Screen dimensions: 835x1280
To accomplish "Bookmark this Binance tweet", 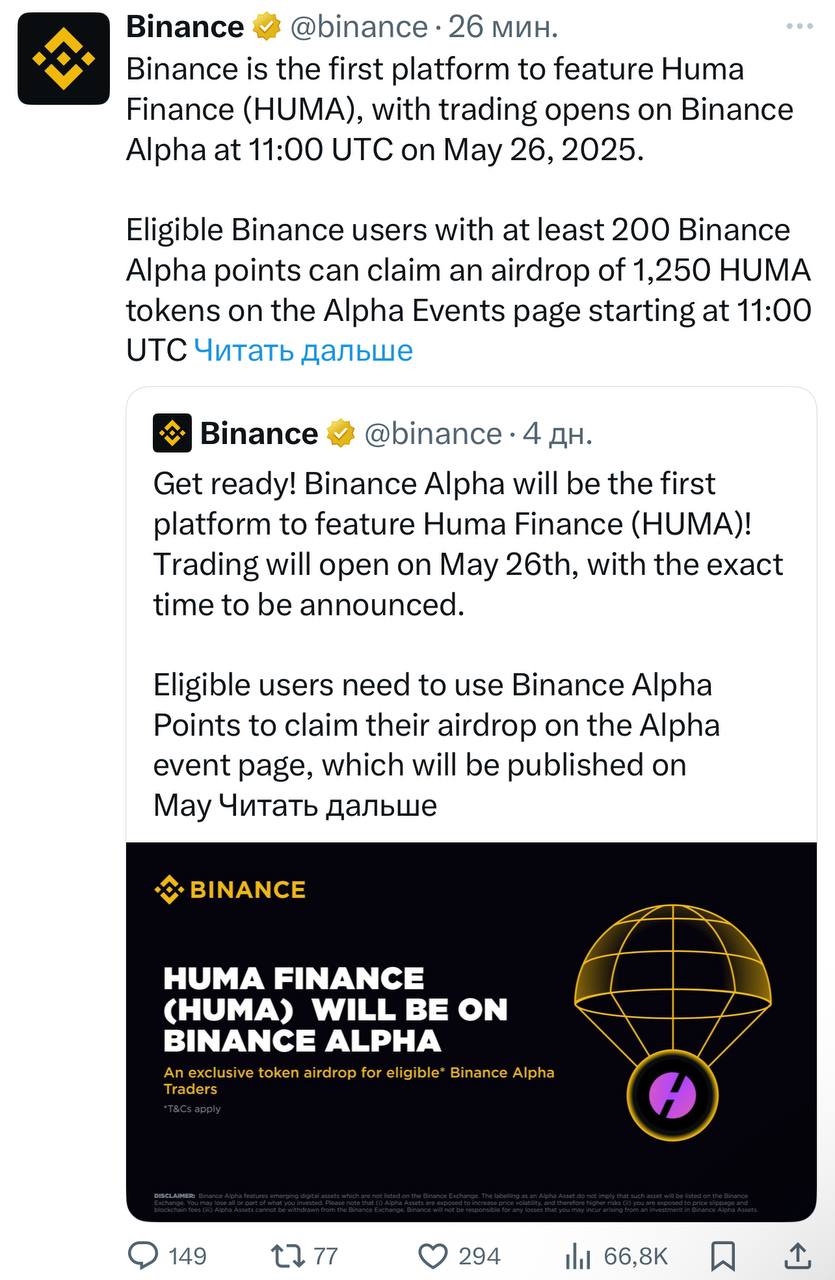I will [x=723, y=1256].
